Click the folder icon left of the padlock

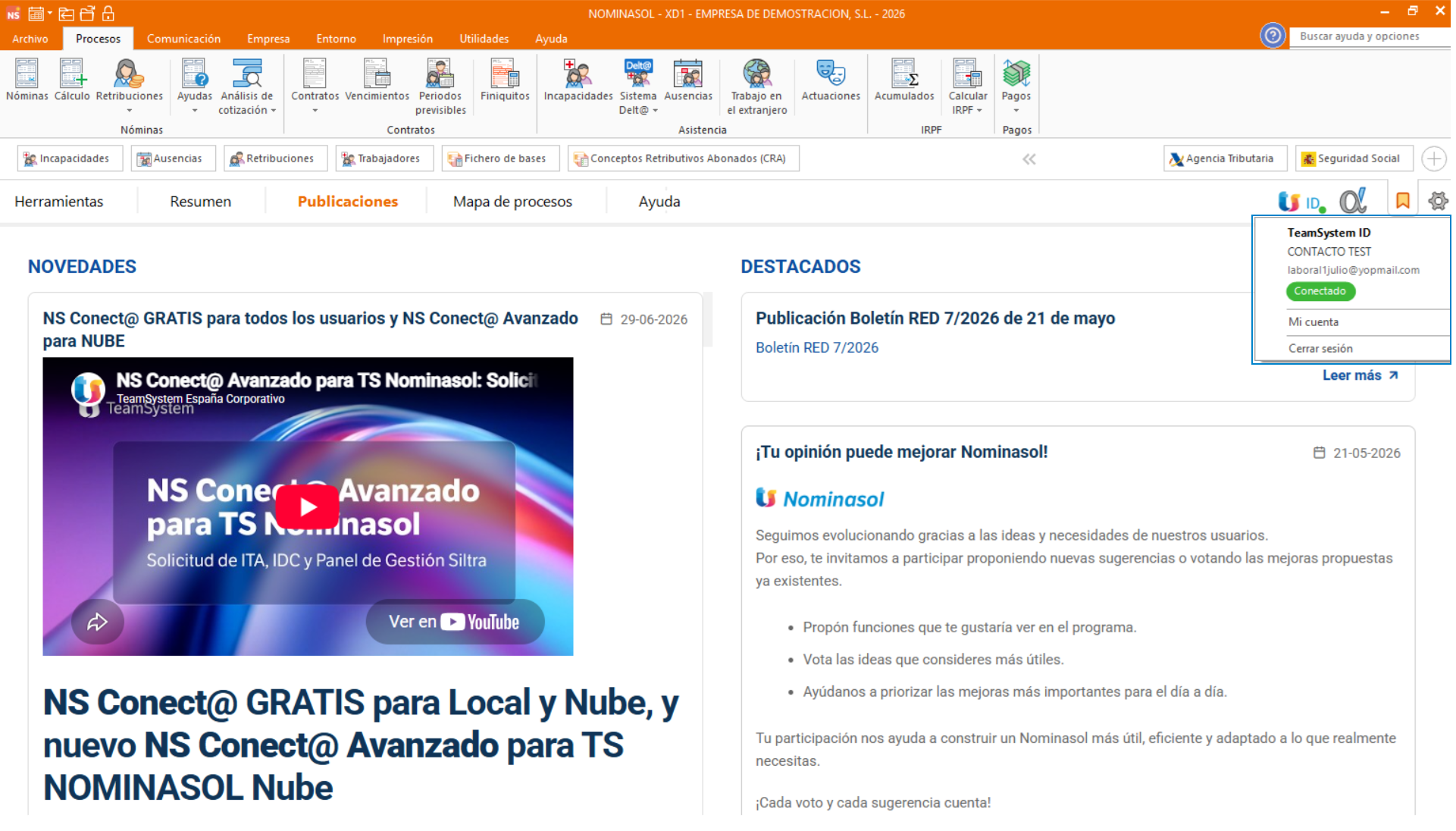87,13
